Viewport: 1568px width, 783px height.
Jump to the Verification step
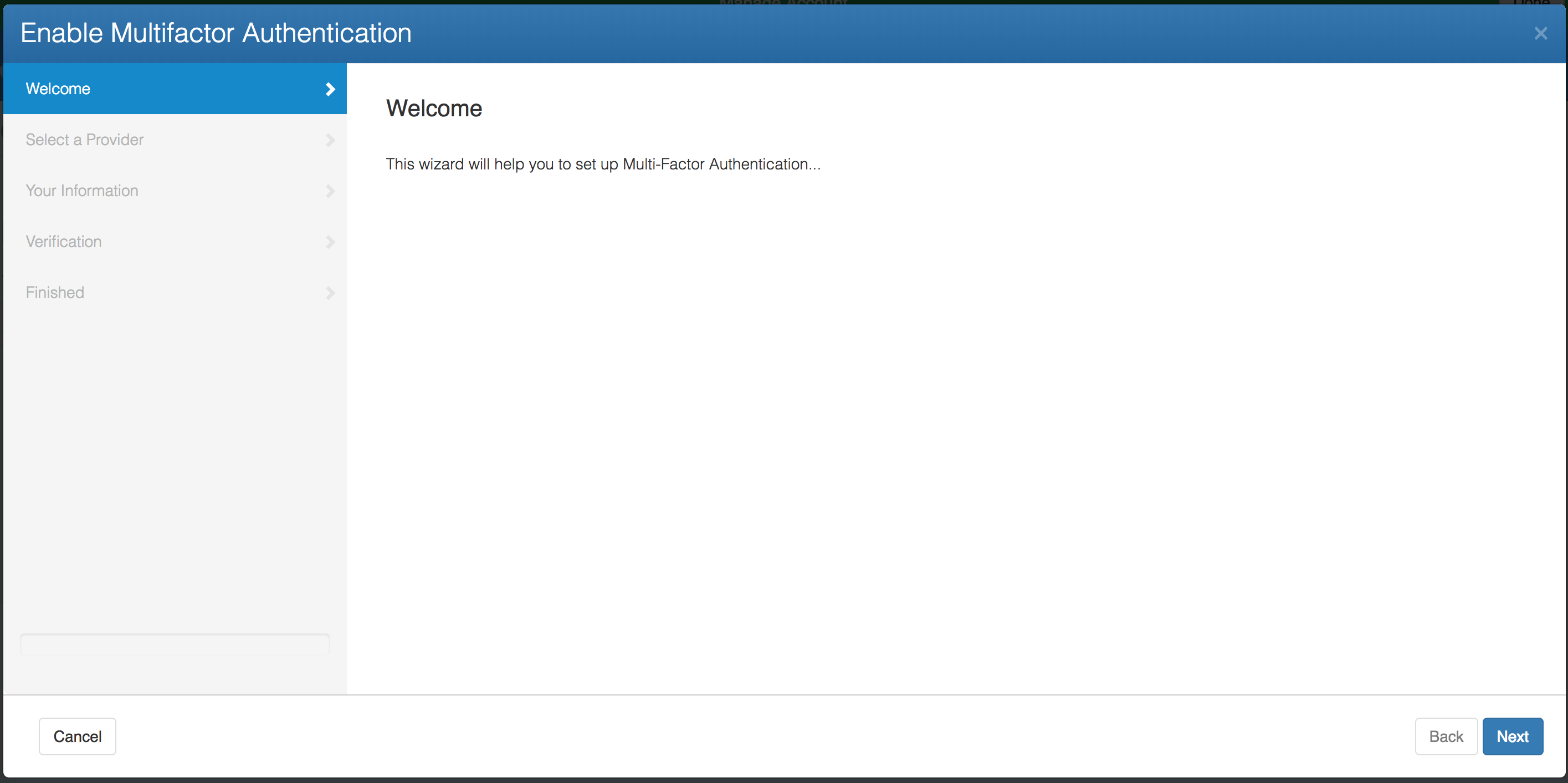(x=64, y=242)
